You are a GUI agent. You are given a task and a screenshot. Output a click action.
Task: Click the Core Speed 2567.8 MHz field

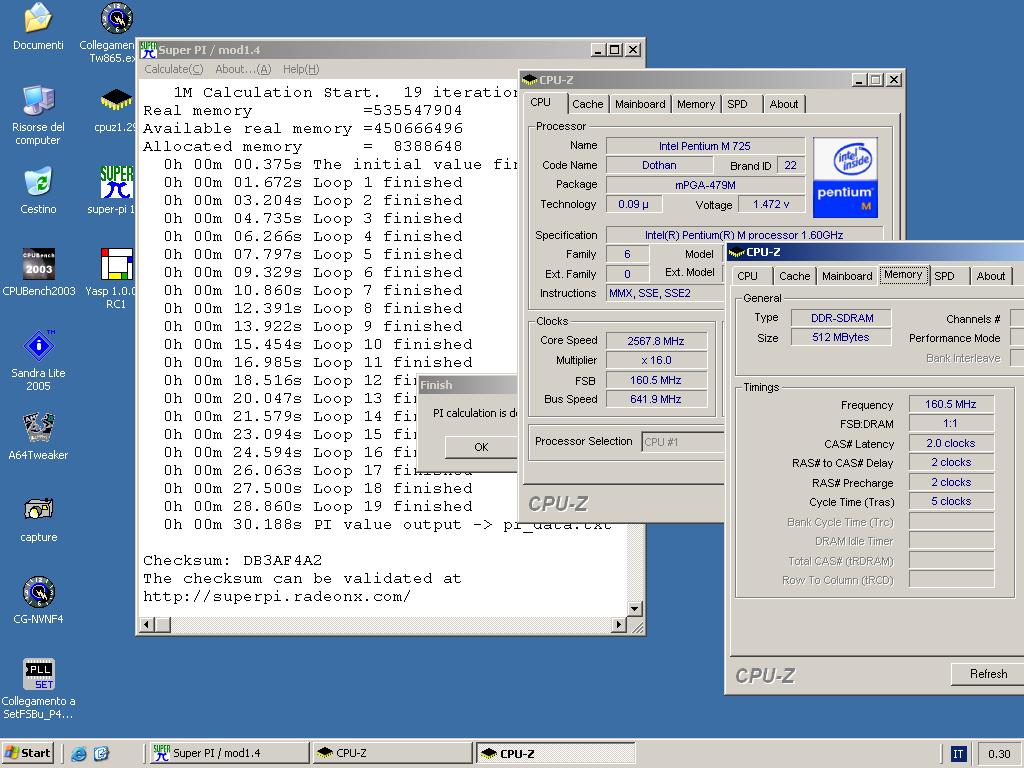656,341
